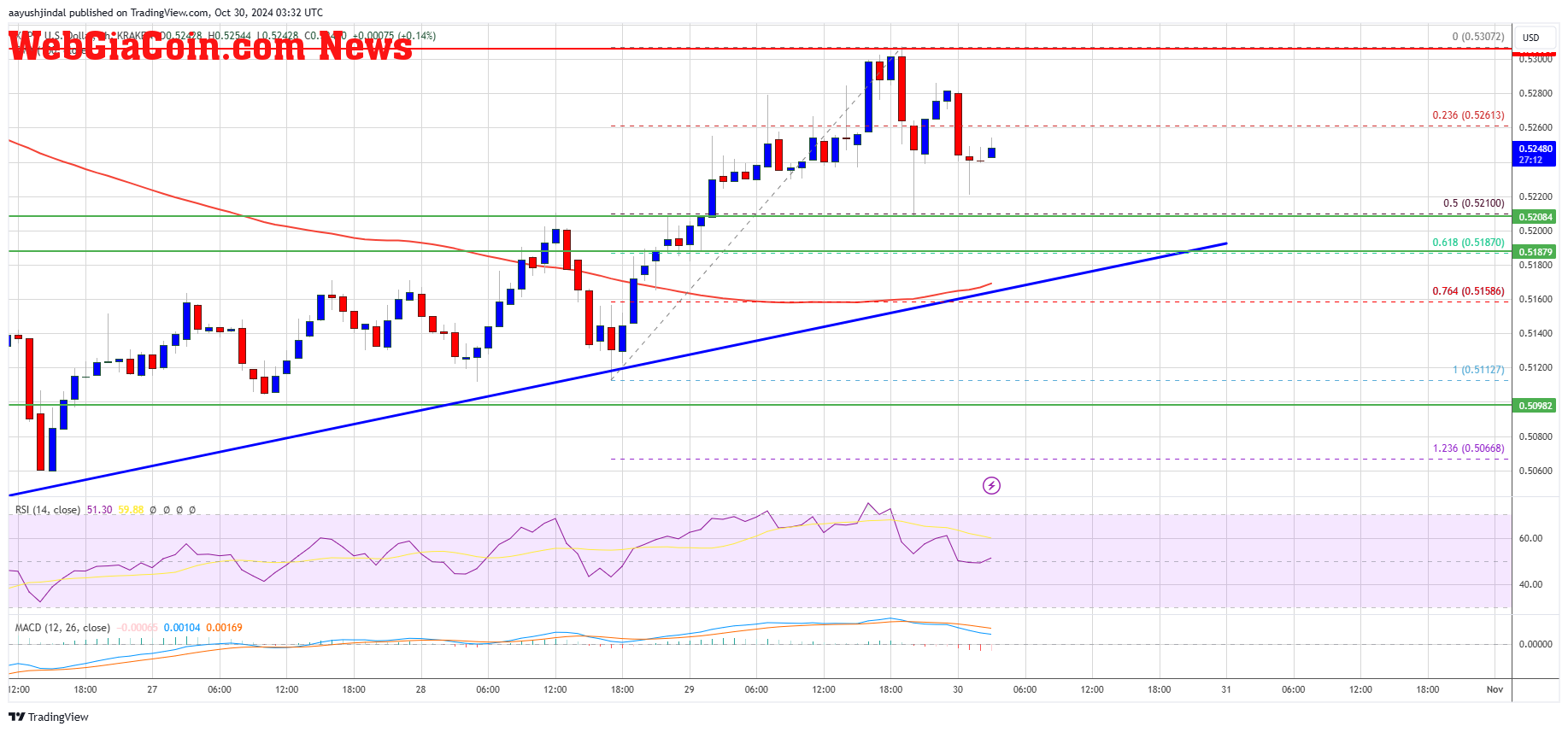1568x732 pixels.
Task: Click the 0.51600 price axis label
Action: point(1536,299)
